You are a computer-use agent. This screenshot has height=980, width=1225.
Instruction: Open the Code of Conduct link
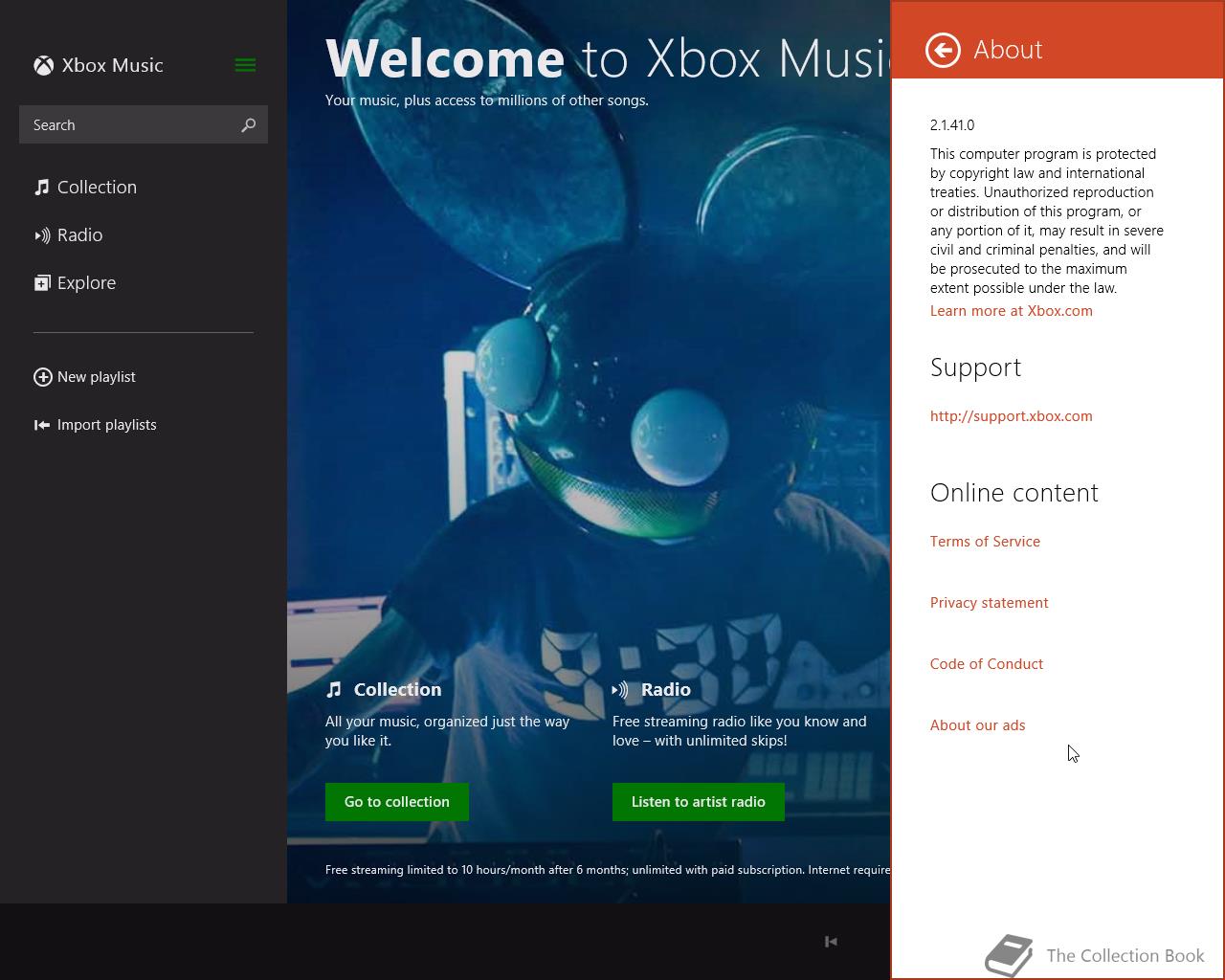pos(987,664)
